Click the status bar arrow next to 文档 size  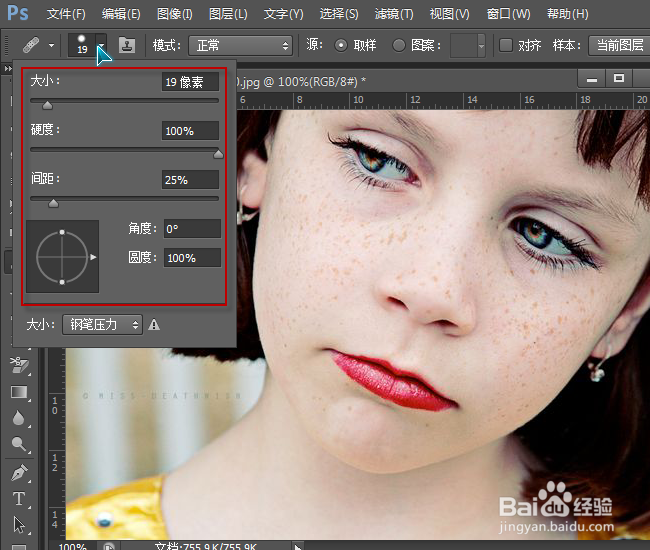point(298,547)
